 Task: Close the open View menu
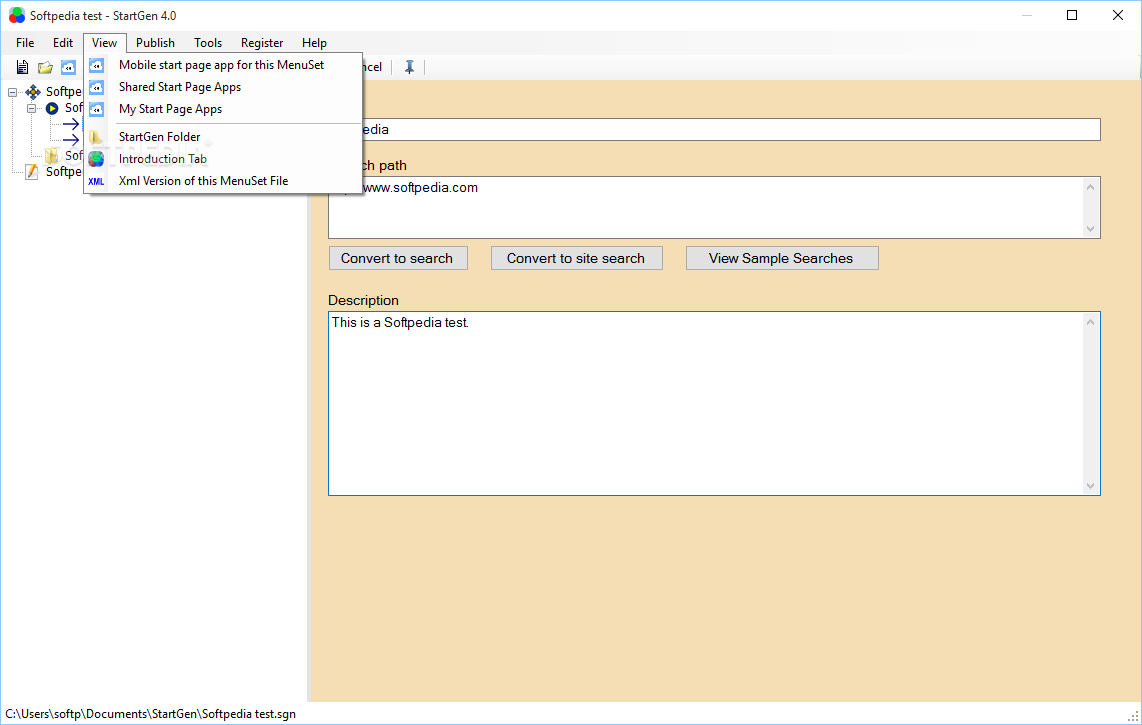(104, 43)
